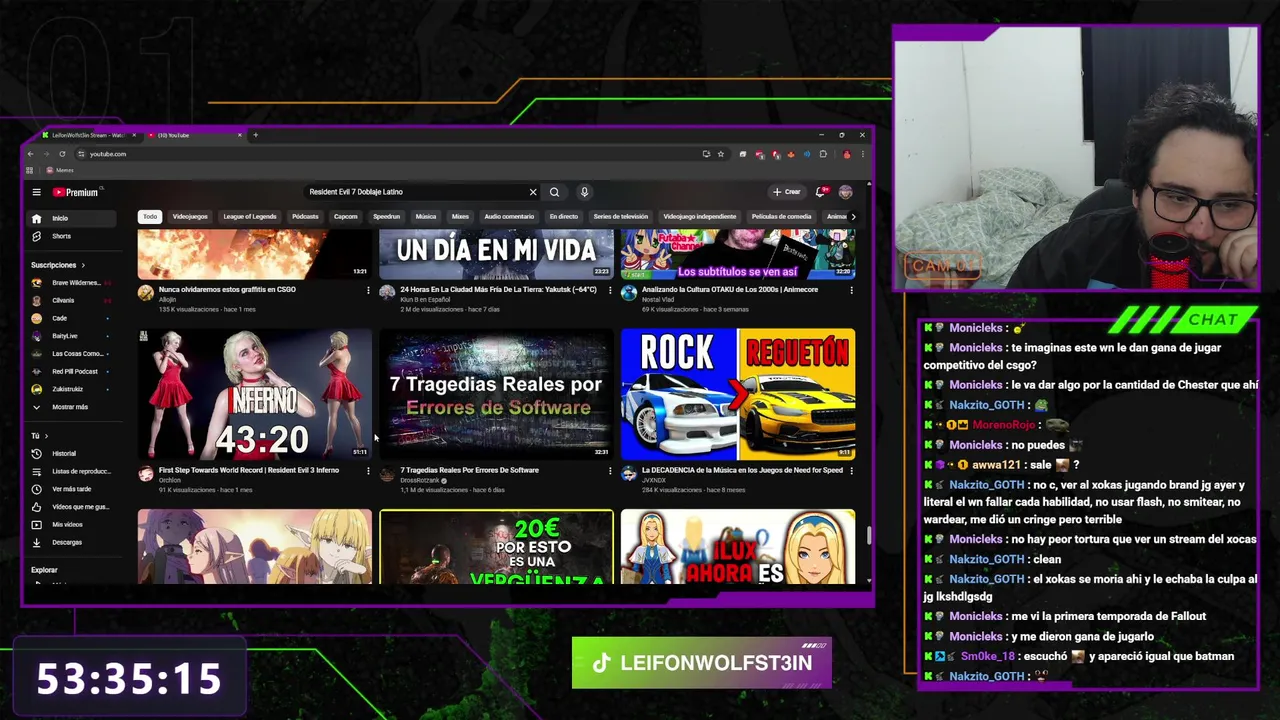Start voice search with microphone icon
The width and height of the screenshot is (1280, 720).
pyautogui.click(x=584, y=192)
